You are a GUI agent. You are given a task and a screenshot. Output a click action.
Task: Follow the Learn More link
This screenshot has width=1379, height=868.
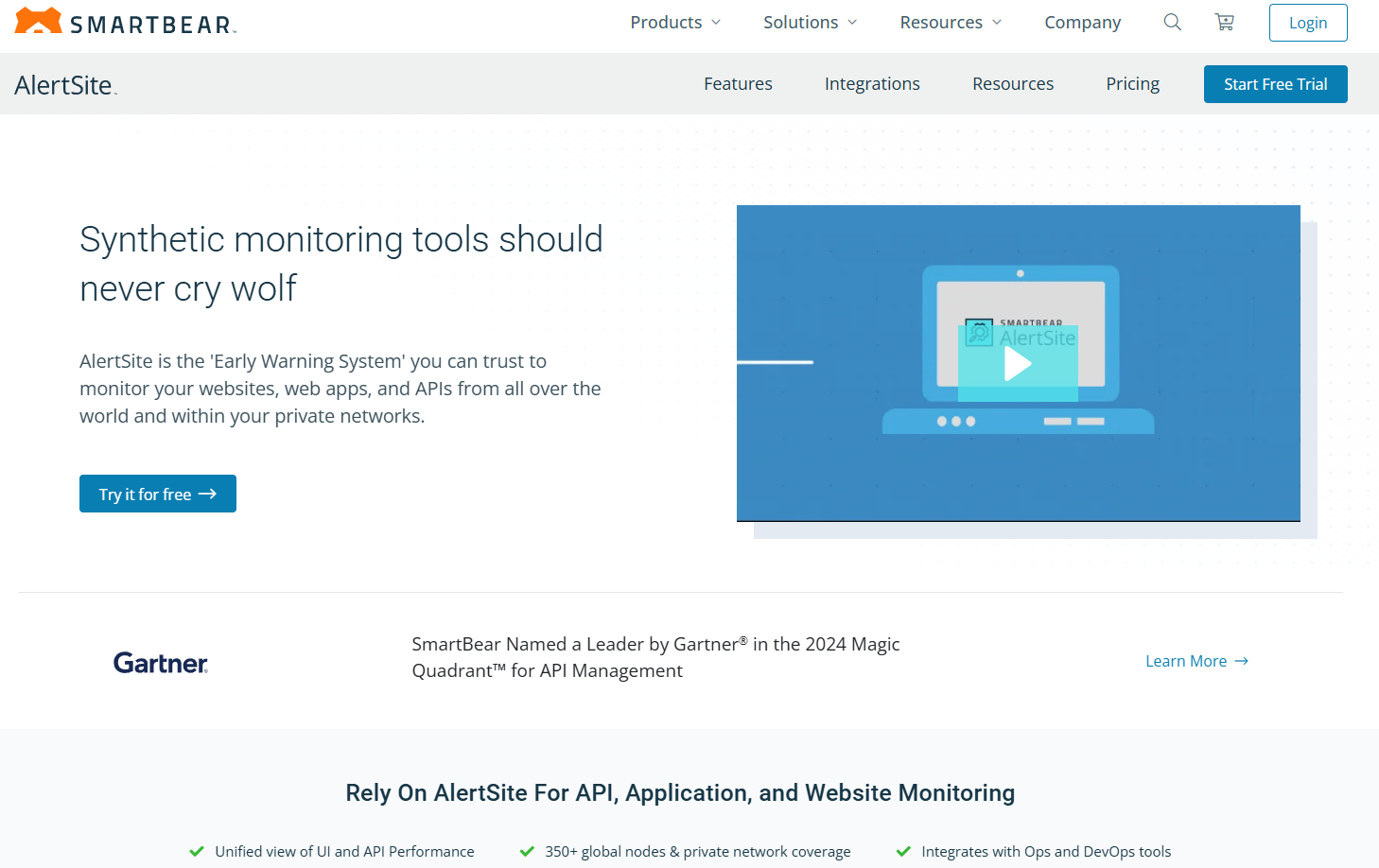1197,661
